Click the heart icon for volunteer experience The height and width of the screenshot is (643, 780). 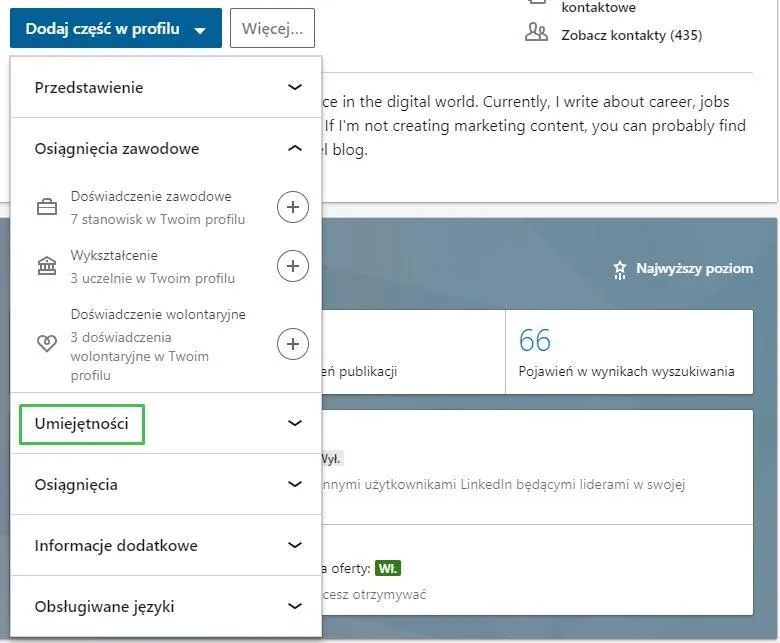[47, 344]
